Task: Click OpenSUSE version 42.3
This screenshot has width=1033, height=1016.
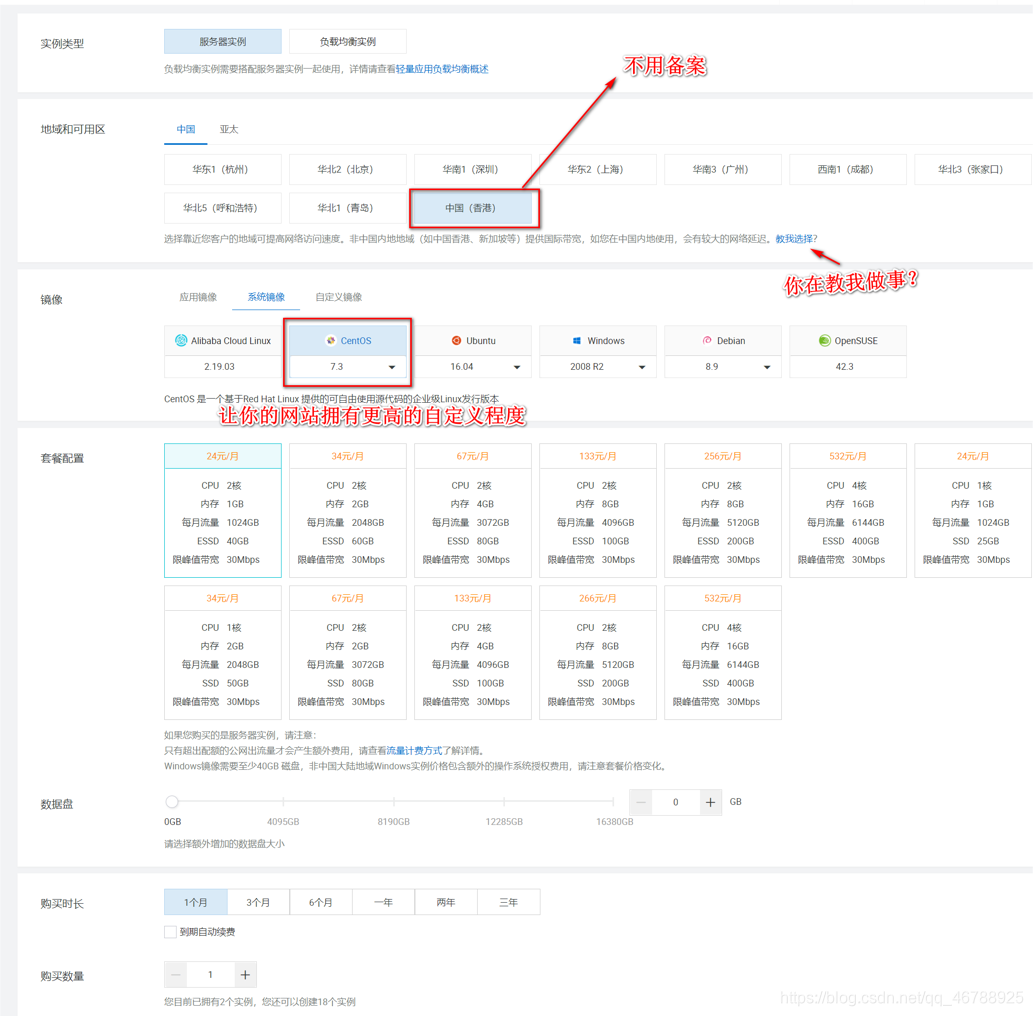Action: pos(848,366)
